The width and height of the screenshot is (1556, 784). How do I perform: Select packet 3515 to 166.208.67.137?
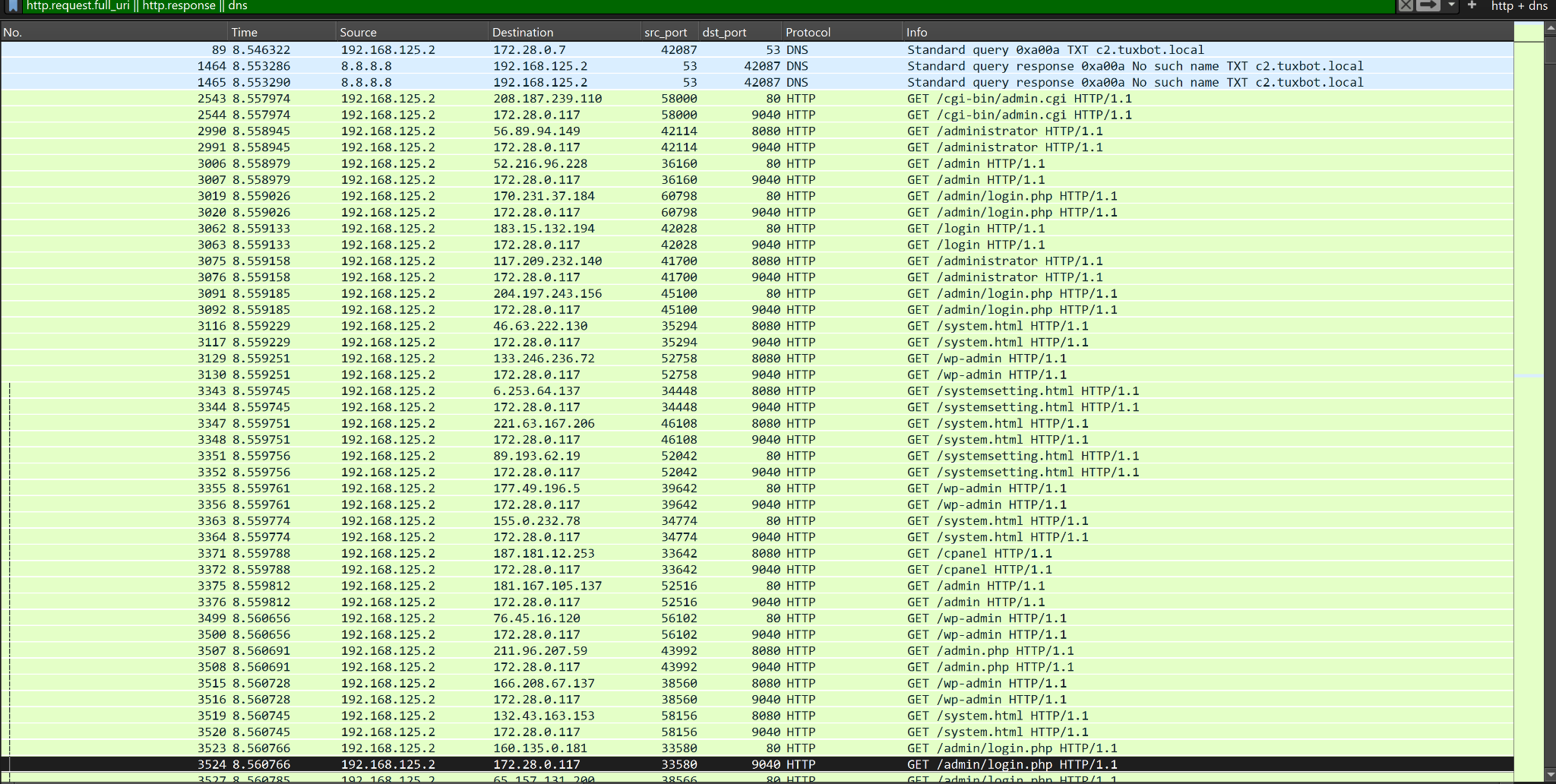click(757, 683)
